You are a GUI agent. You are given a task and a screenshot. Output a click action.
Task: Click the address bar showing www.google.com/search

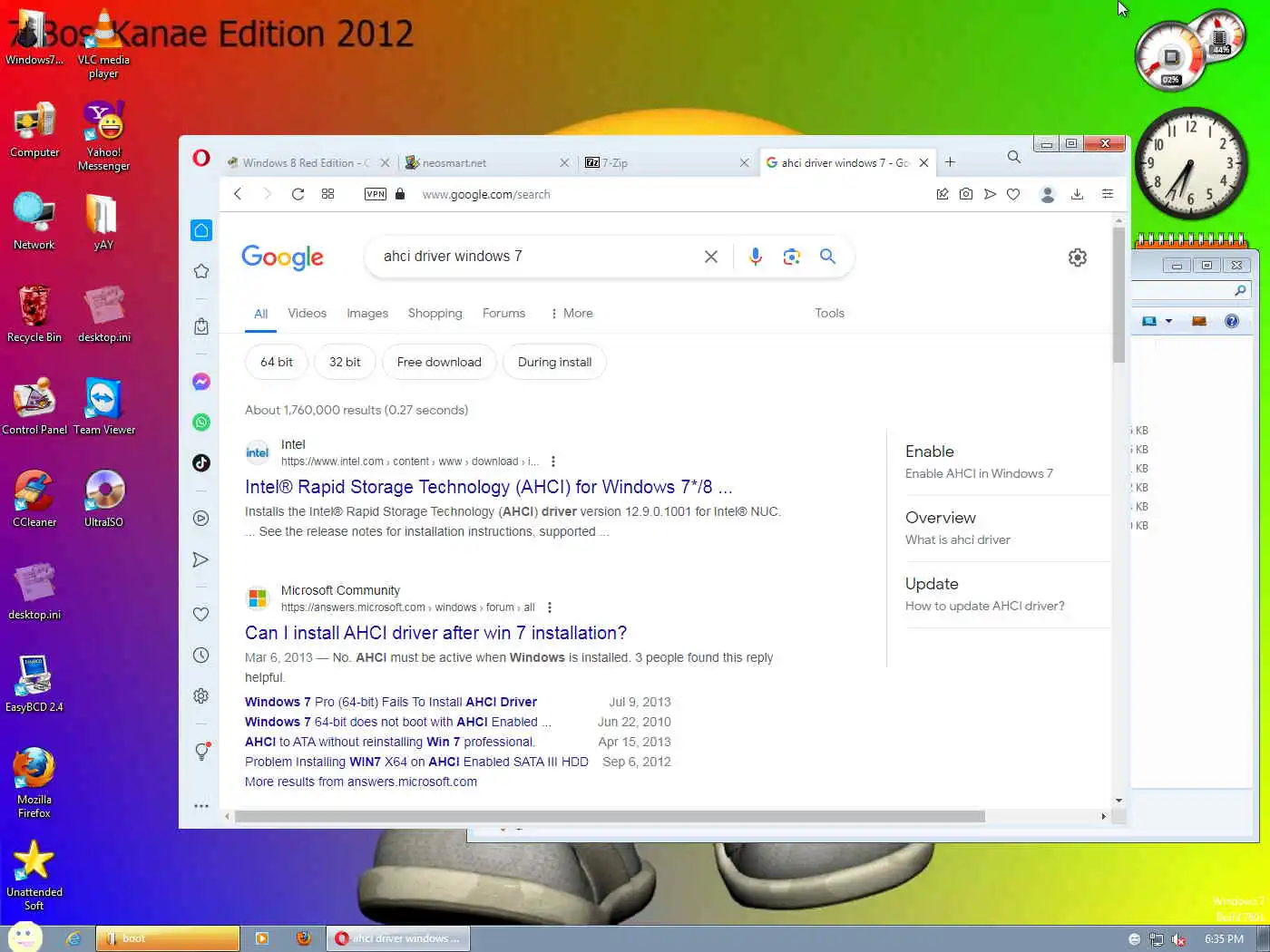click(x=486, y=194)
